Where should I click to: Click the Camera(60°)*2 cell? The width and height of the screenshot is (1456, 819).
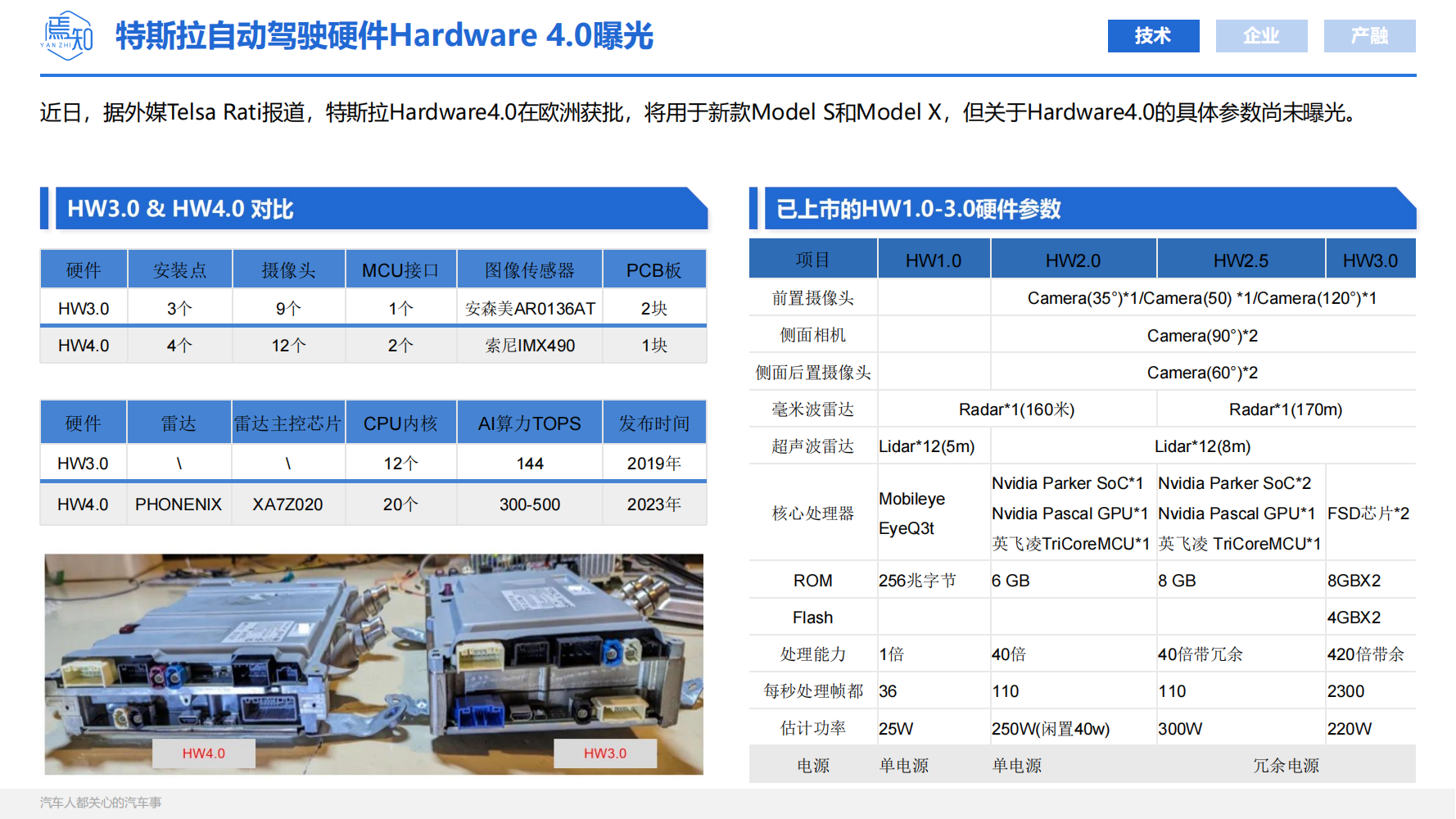1202,373
